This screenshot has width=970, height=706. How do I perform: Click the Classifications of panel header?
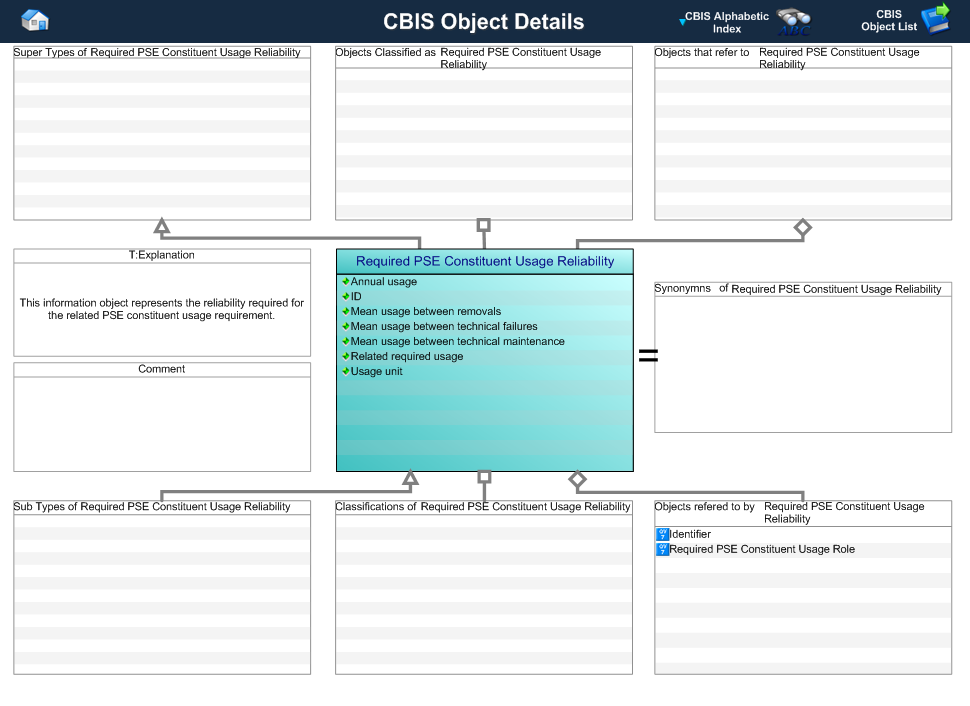pos(483,507)
